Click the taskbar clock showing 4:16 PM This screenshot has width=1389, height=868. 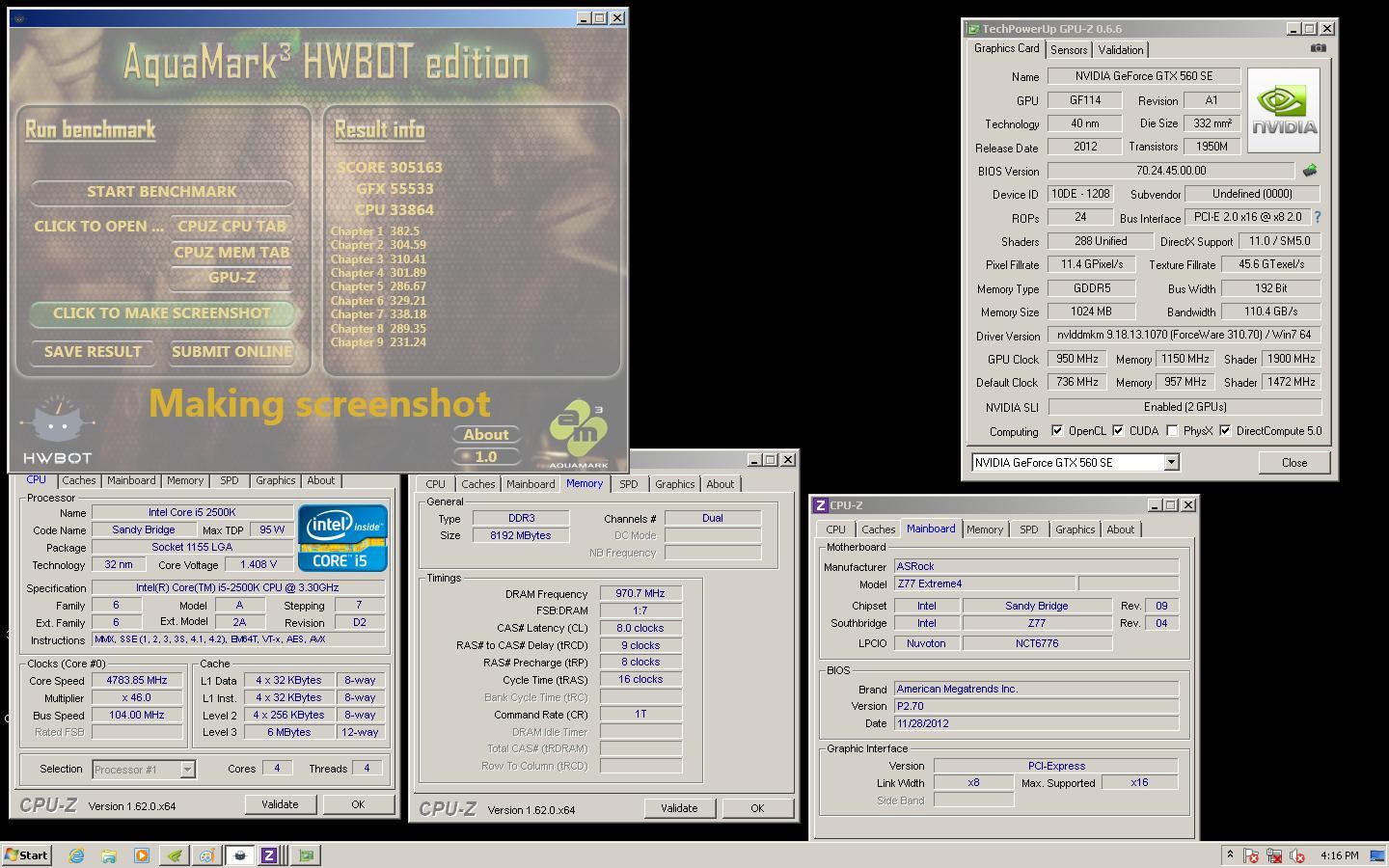click(x=1340, y=855)
